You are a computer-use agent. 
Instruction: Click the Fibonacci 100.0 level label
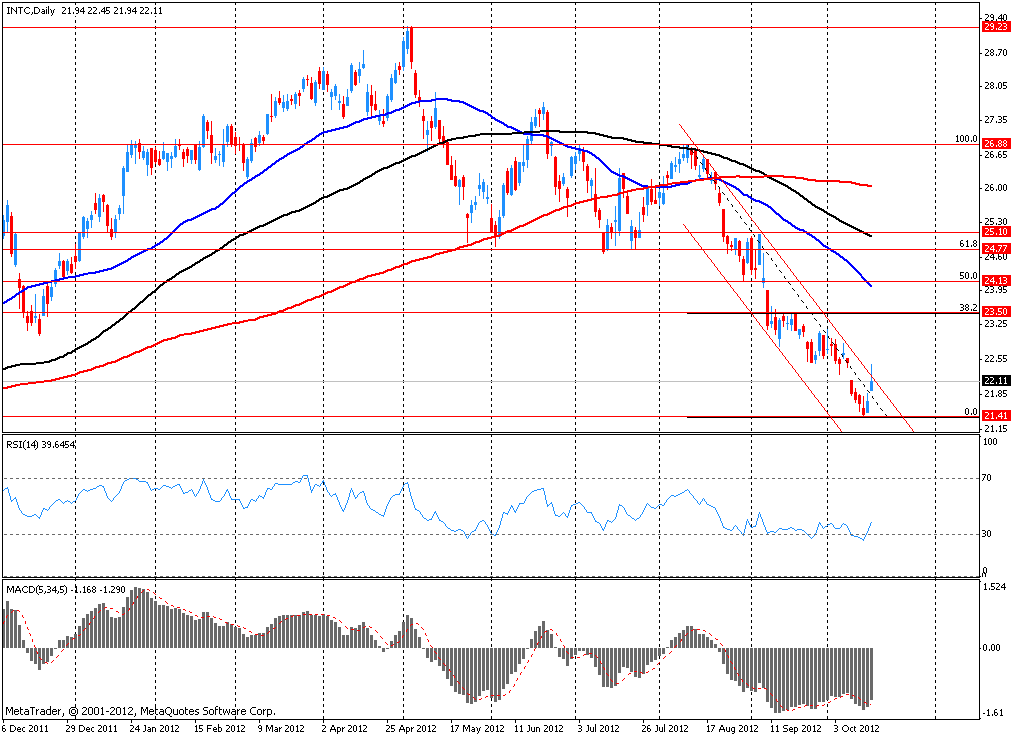pos(964,139)
